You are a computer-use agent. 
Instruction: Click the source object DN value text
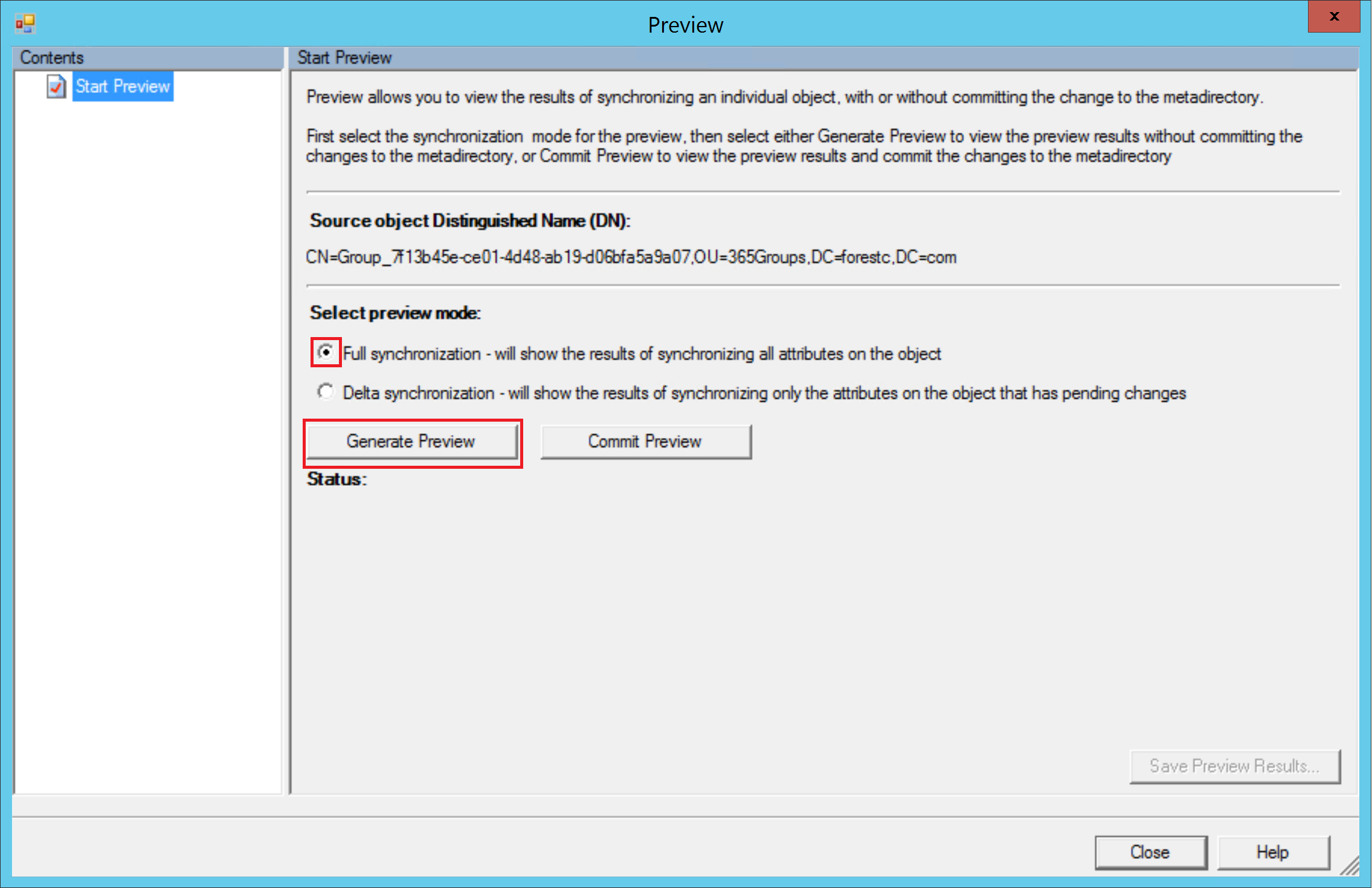pos(631,257)
